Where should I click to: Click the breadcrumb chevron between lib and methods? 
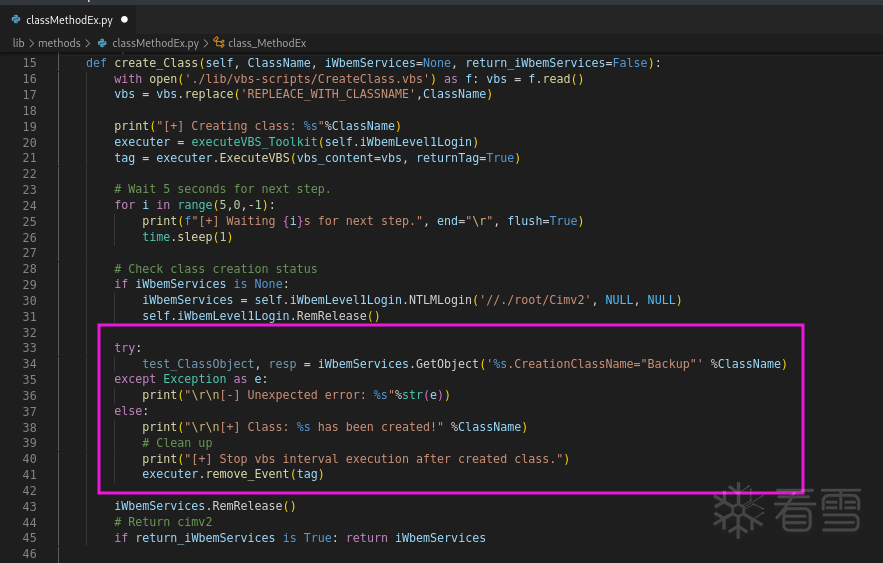point(32,43)
